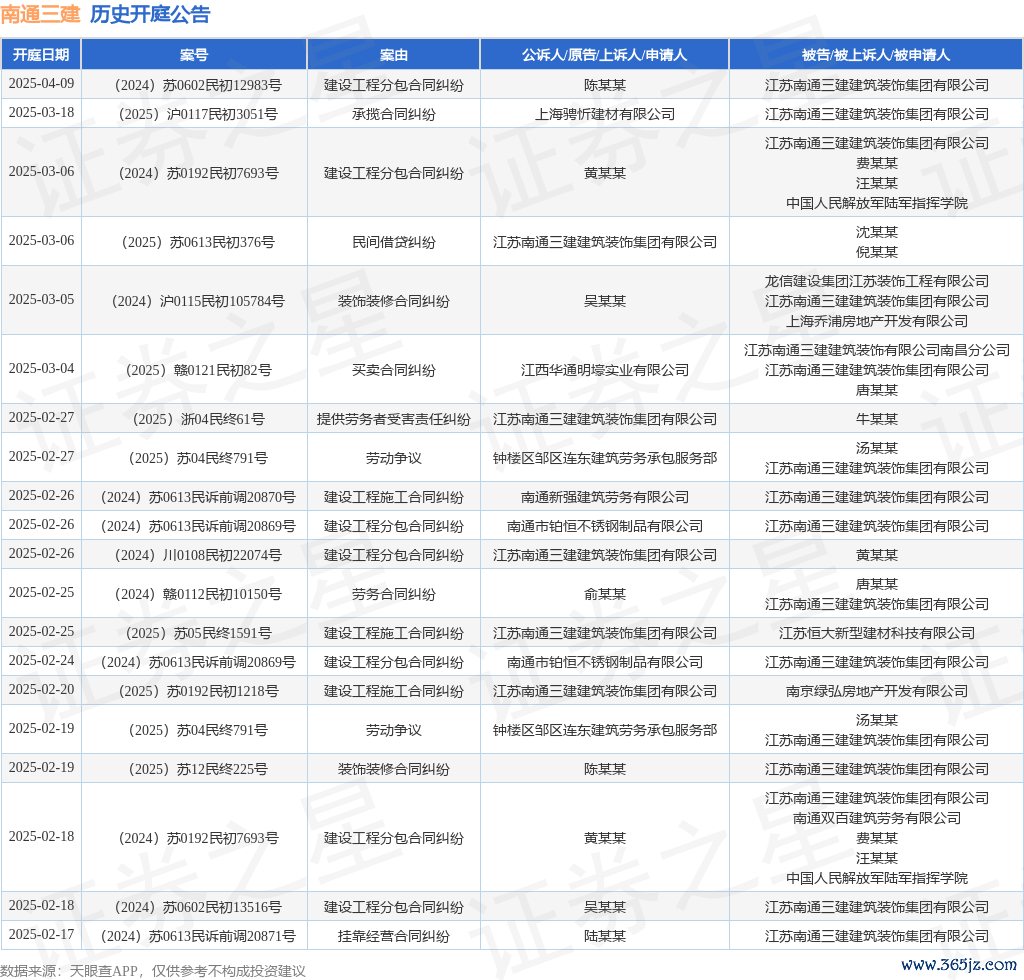Click the blue 历史开庭公告 heading
This screenshot has height=980, width=1024.
pyautogui.click(x=150, y=14)
